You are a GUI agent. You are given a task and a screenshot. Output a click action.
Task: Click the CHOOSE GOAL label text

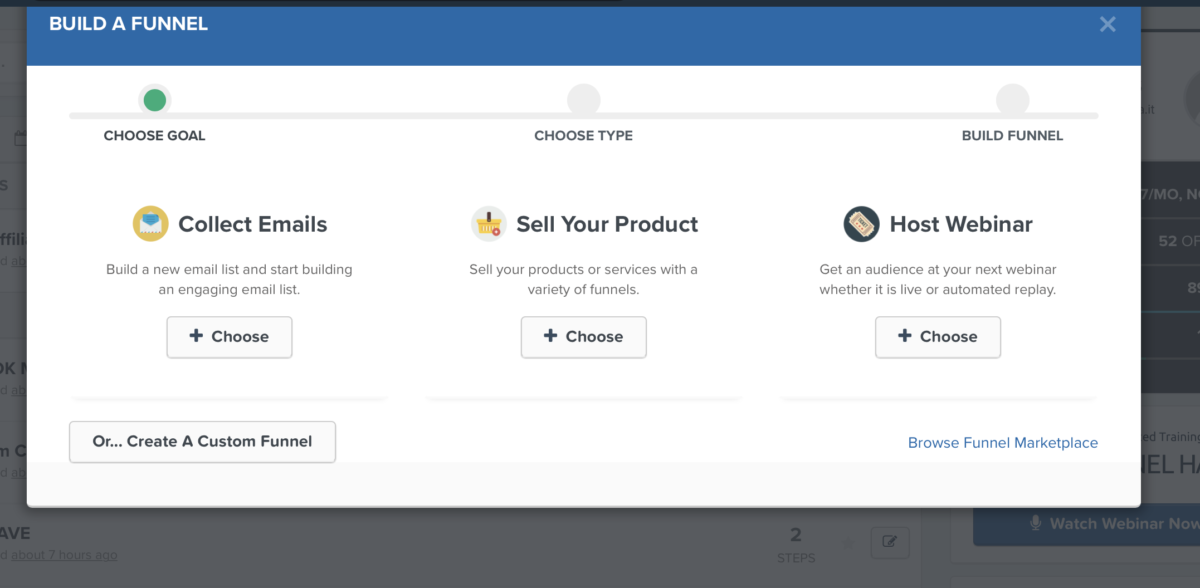[x=154, y=135]
